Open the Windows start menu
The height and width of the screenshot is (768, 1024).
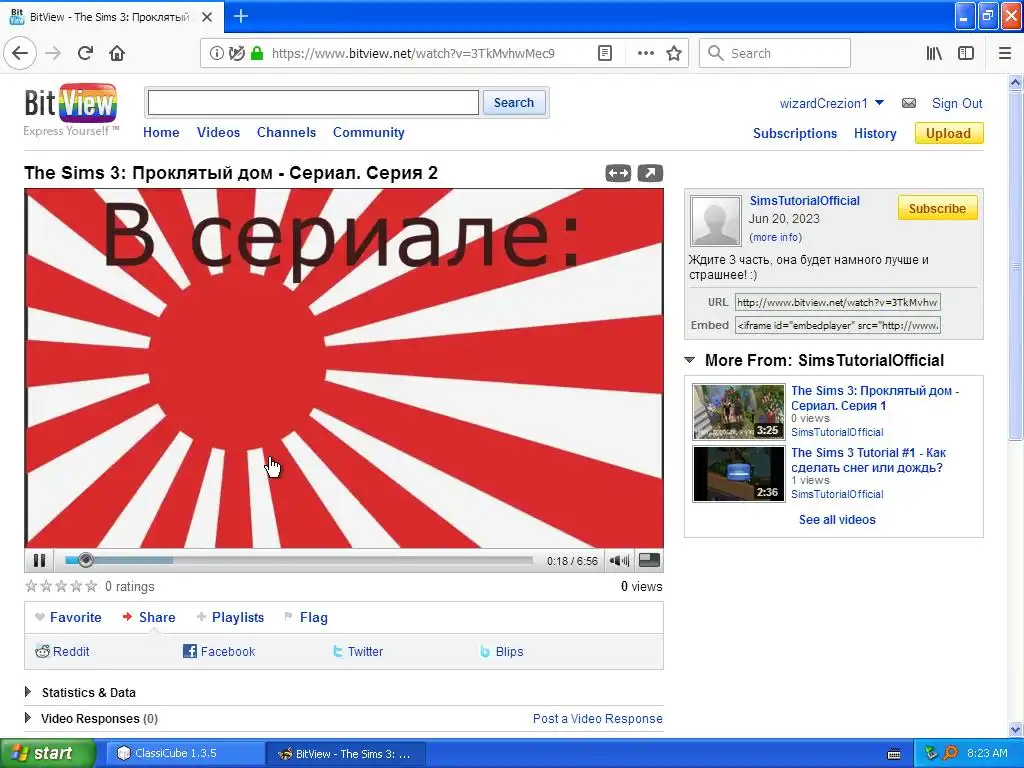point(47,753)
